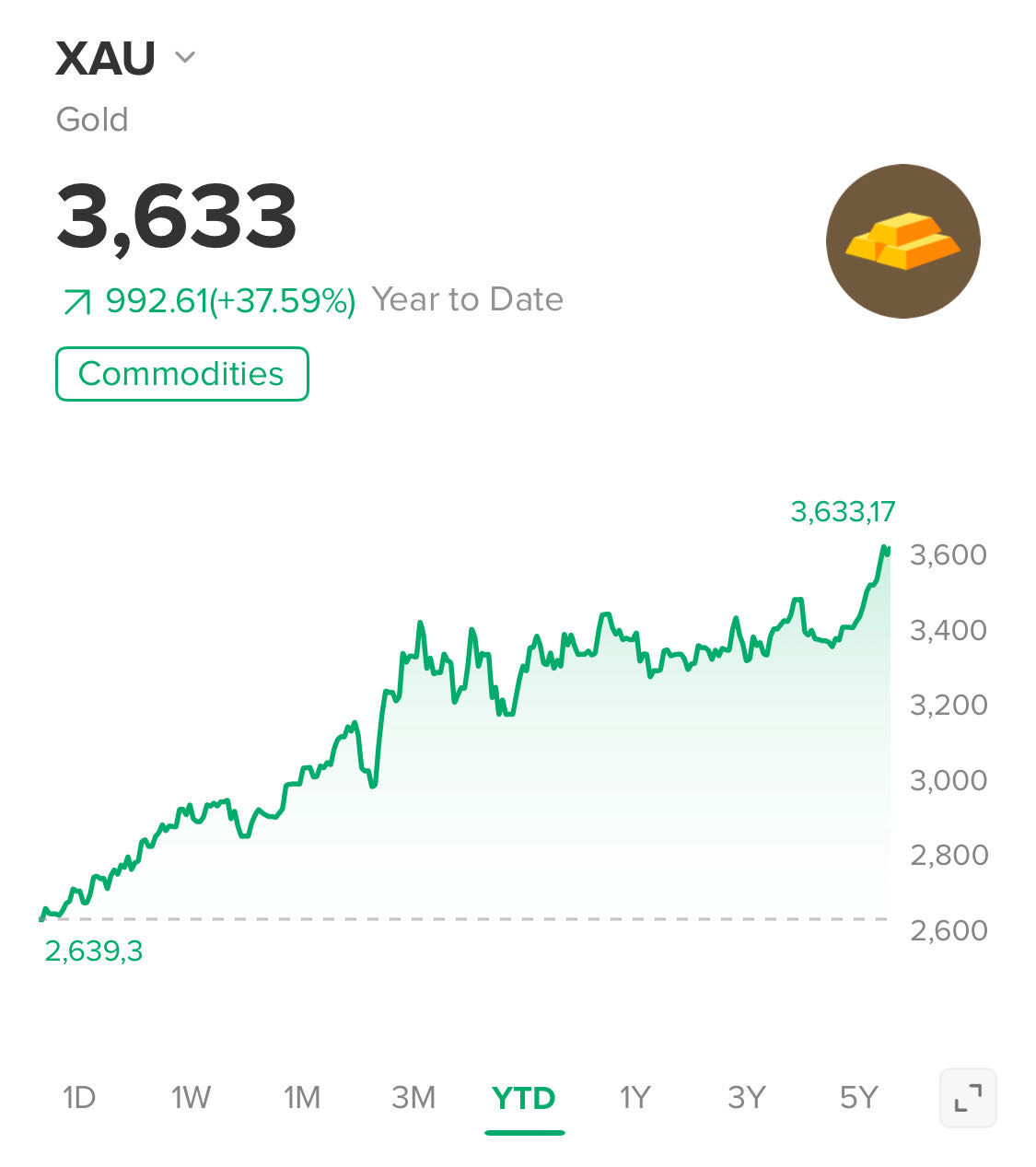
Task: Select the 1M time range
Action: (302, 1097)
